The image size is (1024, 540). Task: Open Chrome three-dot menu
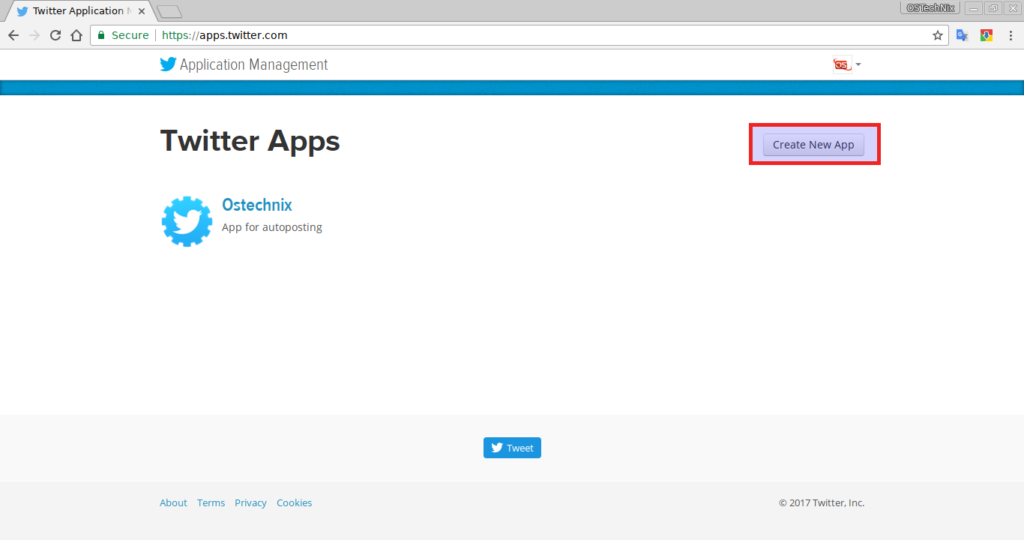pos(1010,35)
